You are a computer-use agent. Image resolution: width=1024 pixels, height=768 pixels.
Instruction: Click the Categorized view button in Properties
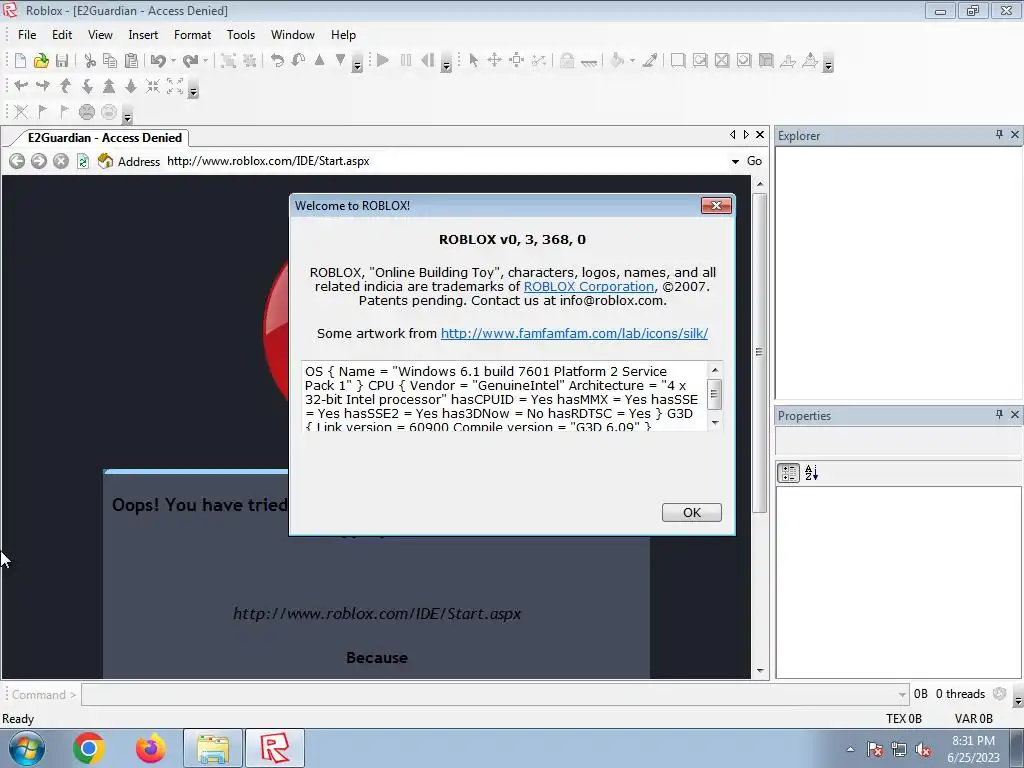click(788, 473)
